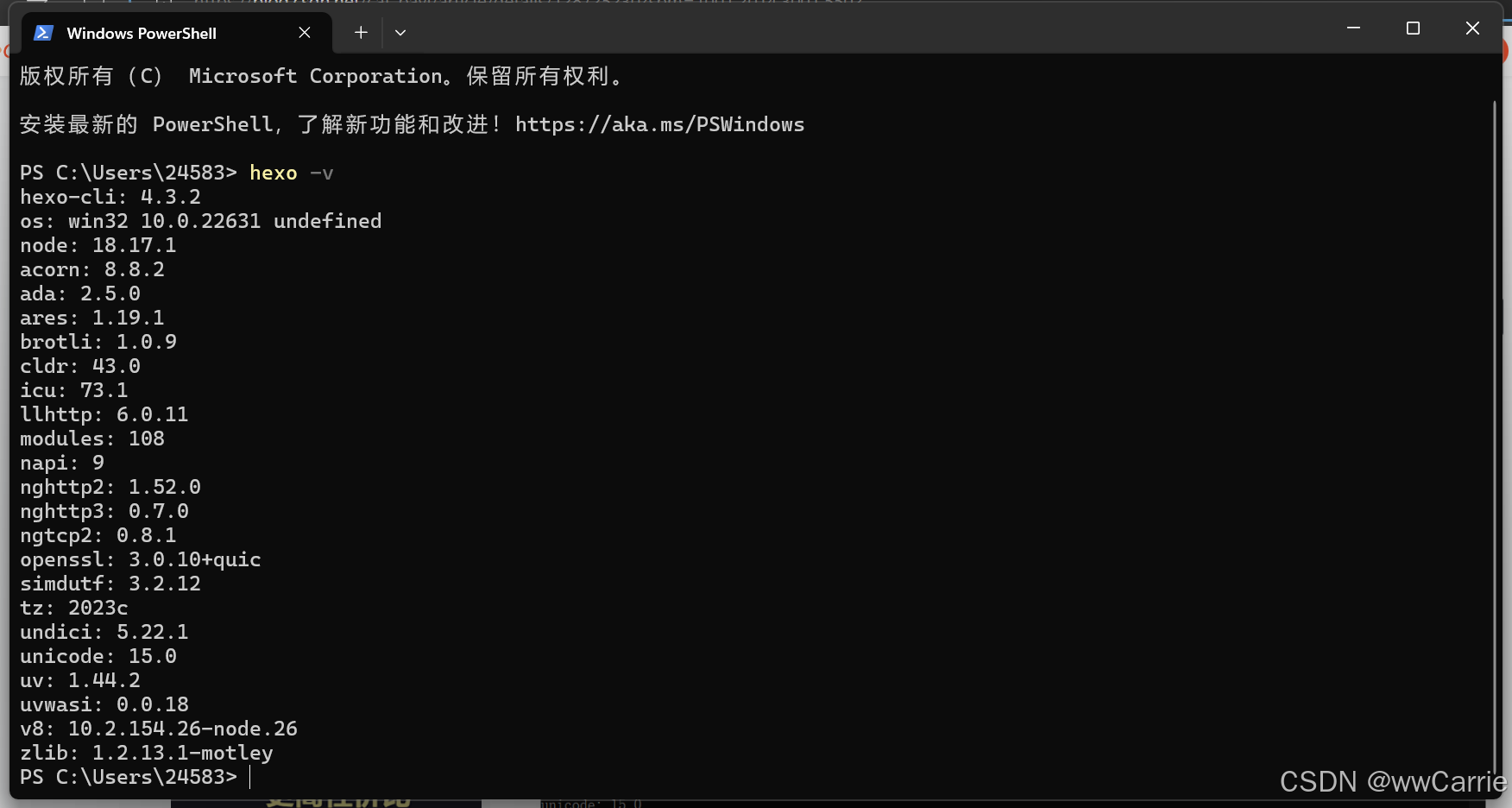Click the '-v' argument after hexo
This screenshot has width=1512, height=808.
(x=322, y=174)
